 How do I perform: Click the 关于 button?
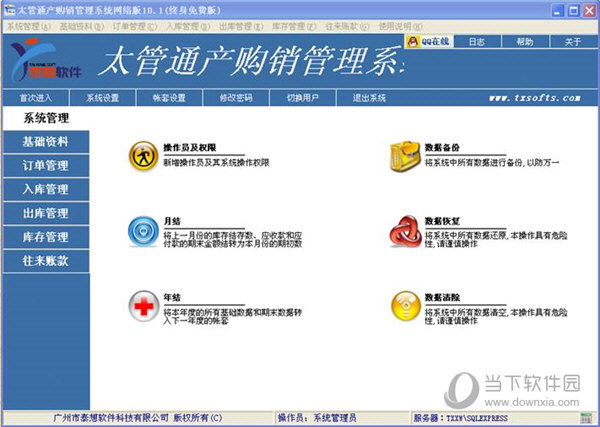coord(573,42)
